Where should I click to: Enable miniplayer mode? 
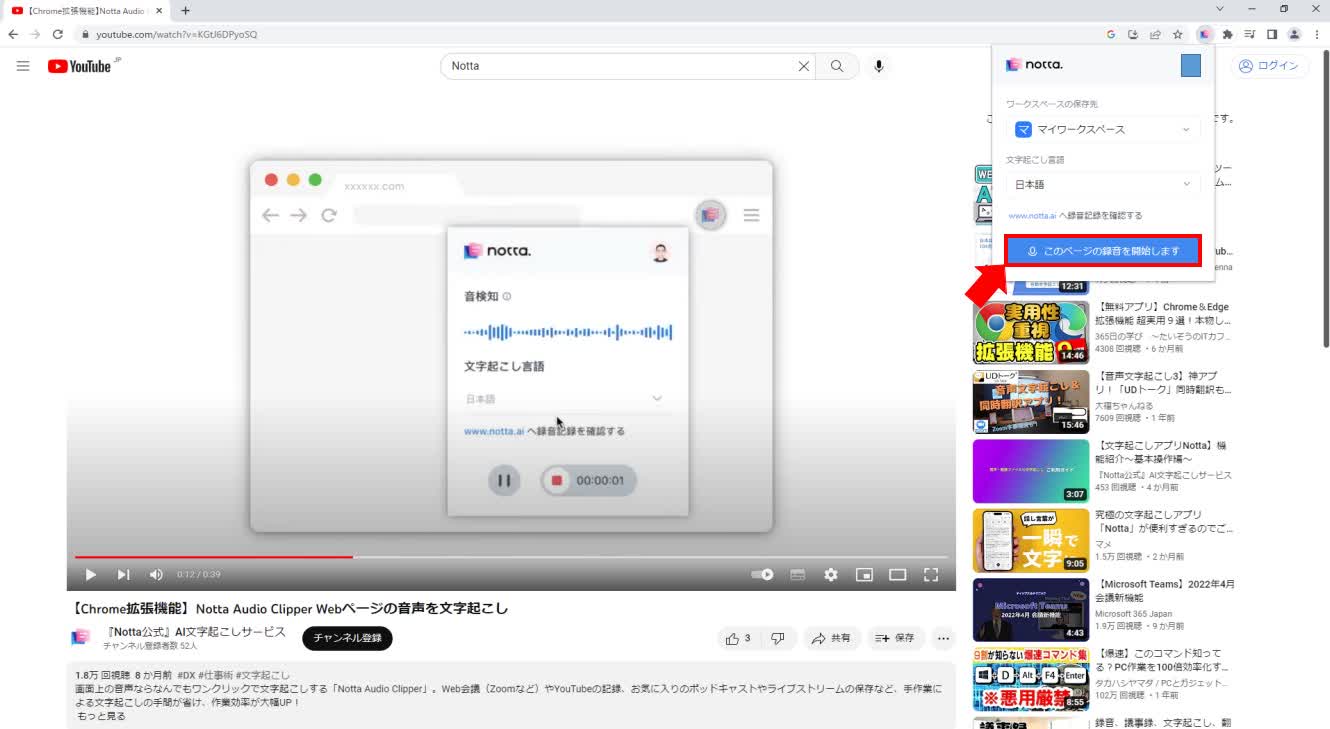pos(864,575)
